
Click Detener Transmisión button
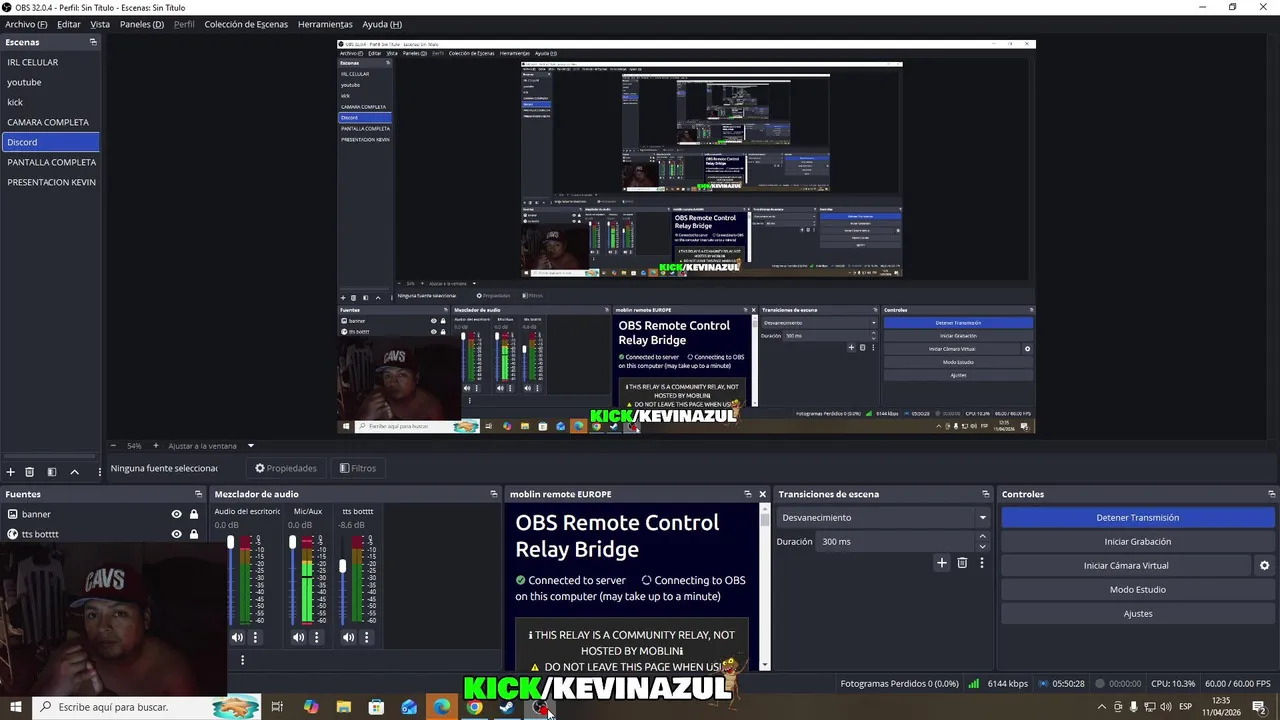1138,517
